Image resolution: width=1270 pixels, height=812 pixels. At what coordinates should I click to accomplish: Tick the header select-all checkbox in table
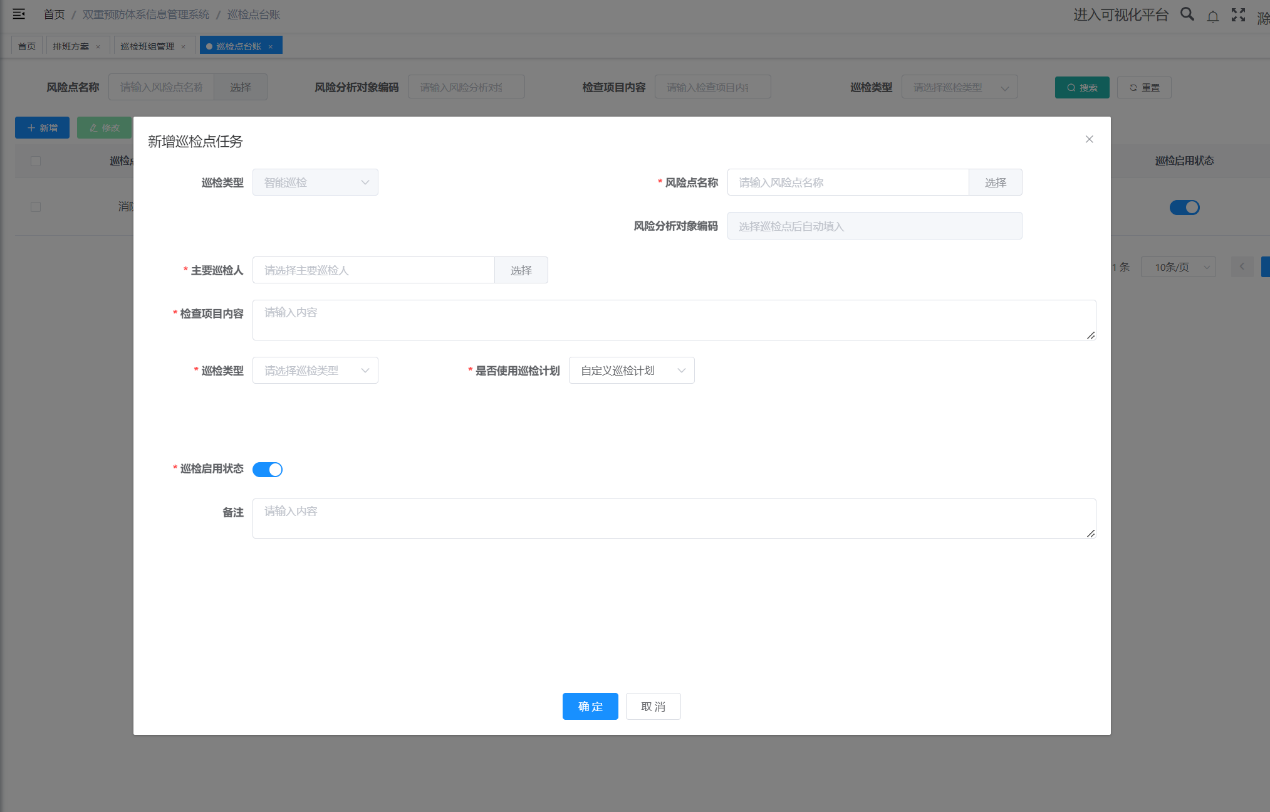[x=36, y=161]
